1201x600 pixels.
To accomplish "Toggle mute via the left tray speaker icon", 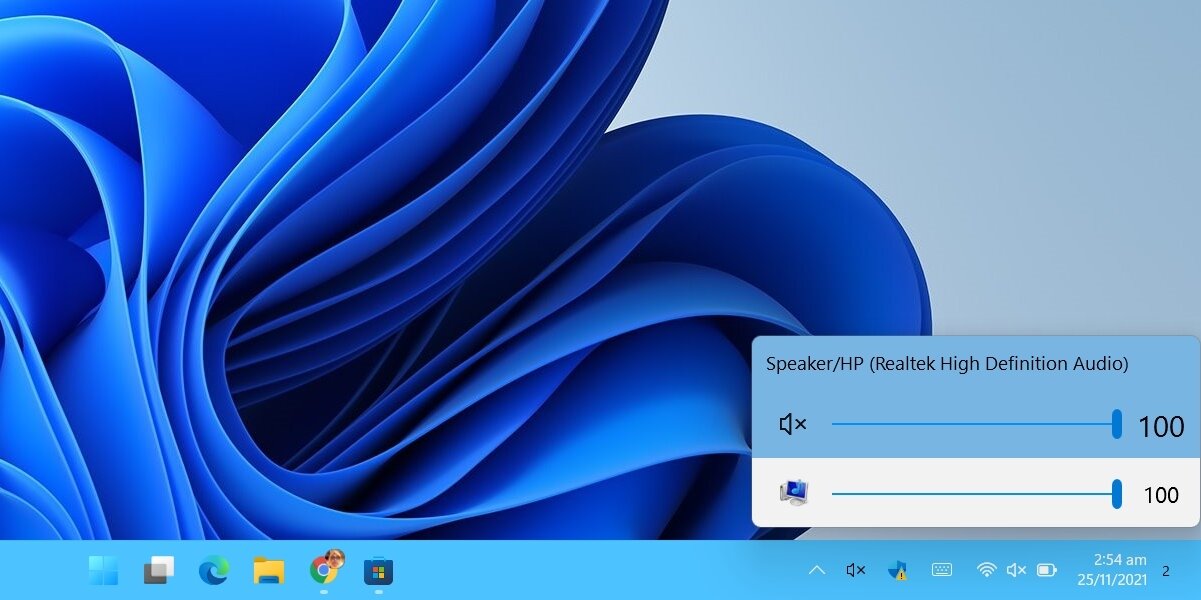I will click(x=855, y=570).
